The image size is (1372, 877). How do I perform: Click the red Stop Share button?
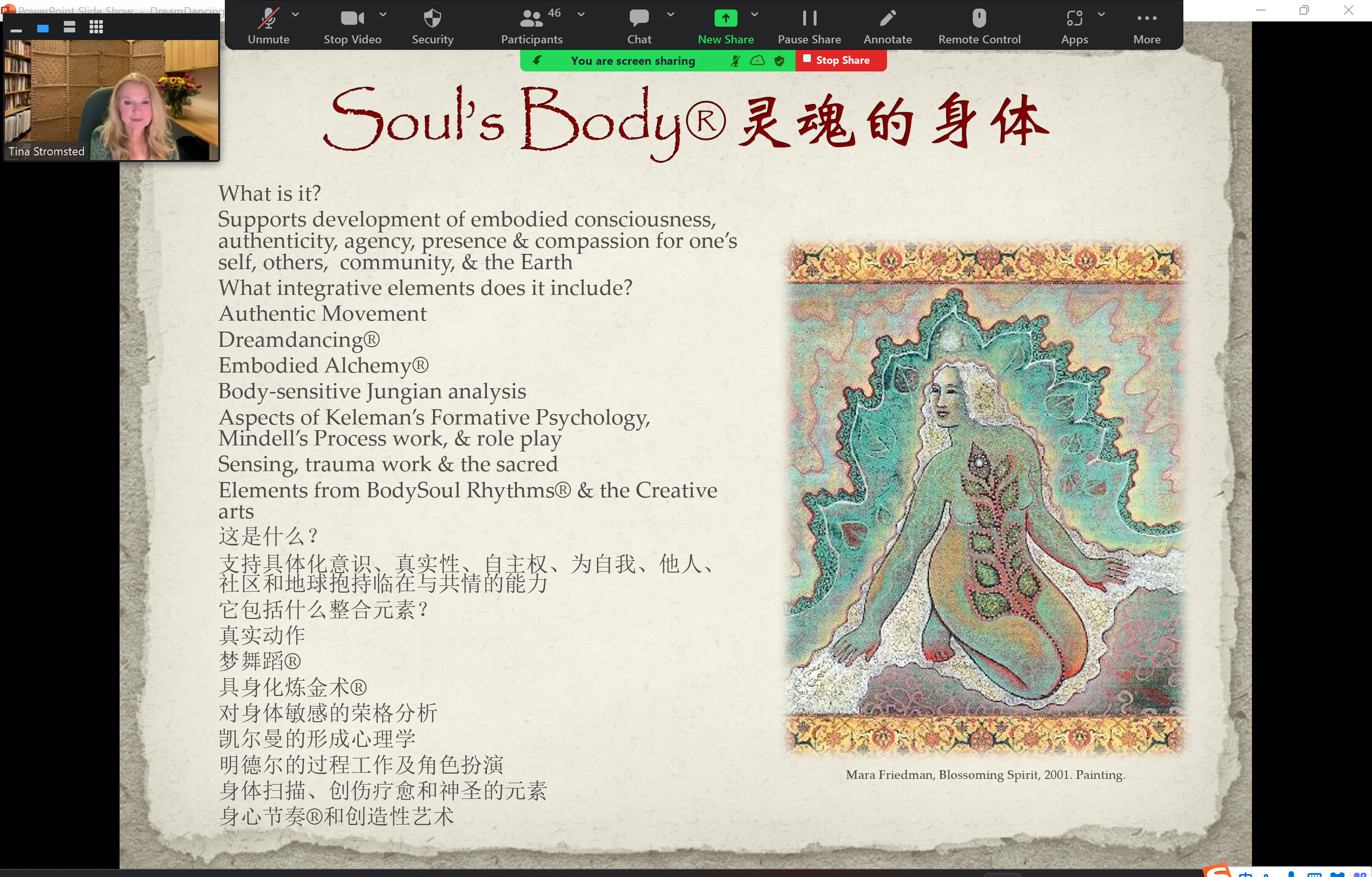point(840,60)
